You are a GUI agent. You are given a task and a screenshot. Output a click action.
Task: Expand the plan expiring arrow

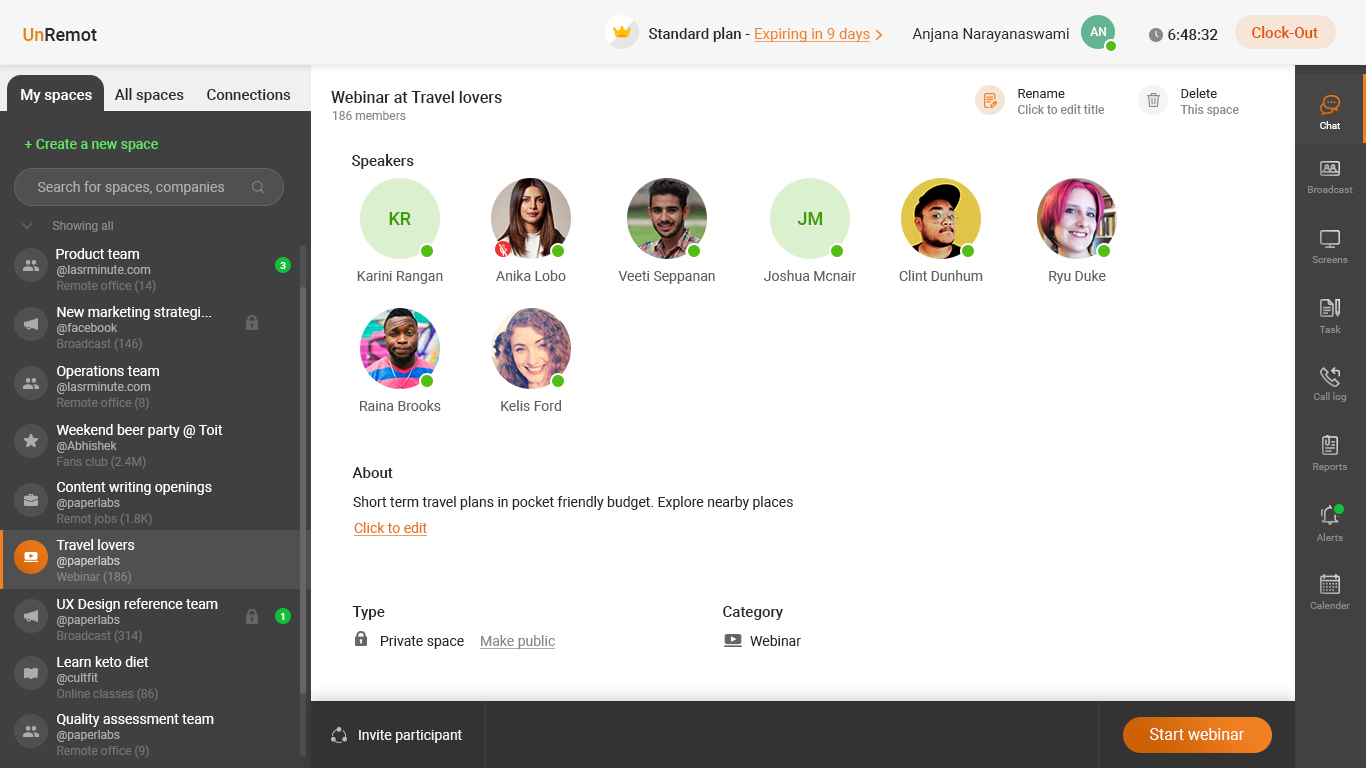[879, 35]
